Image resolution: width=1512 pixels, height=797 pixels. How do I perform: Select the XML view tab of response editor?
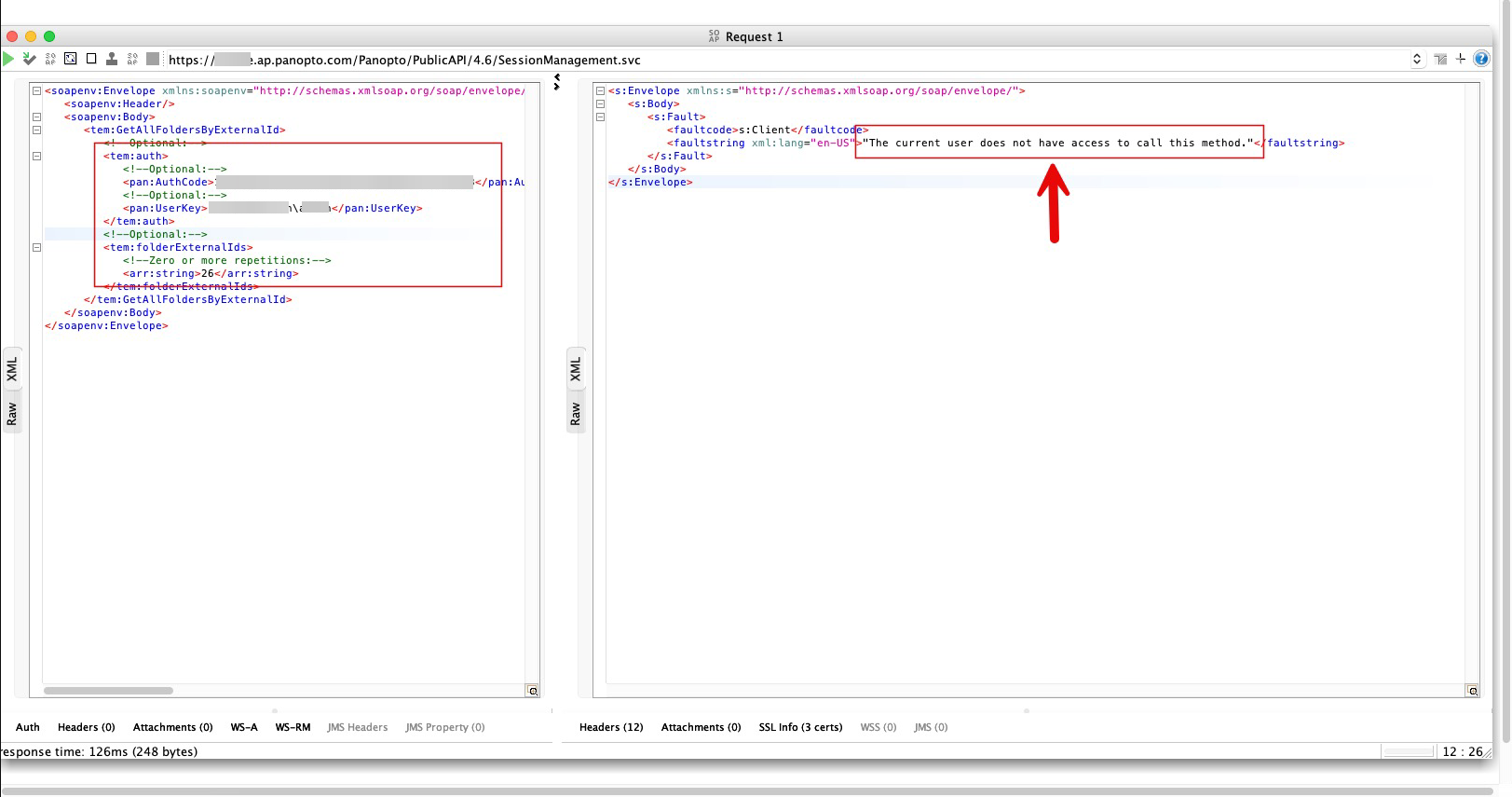coord(576,369)
